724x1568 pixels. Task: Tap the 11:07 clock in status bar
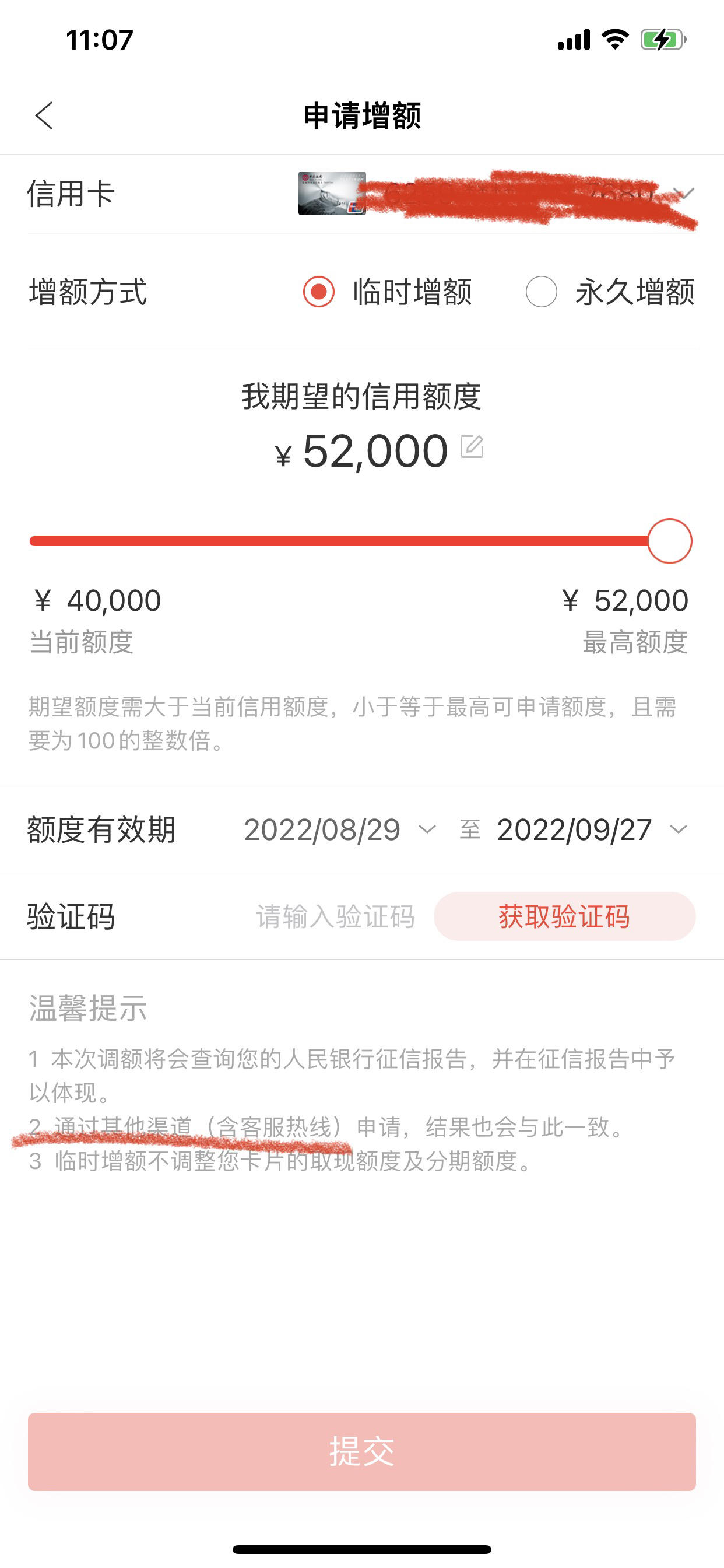[x=99, y=40]
